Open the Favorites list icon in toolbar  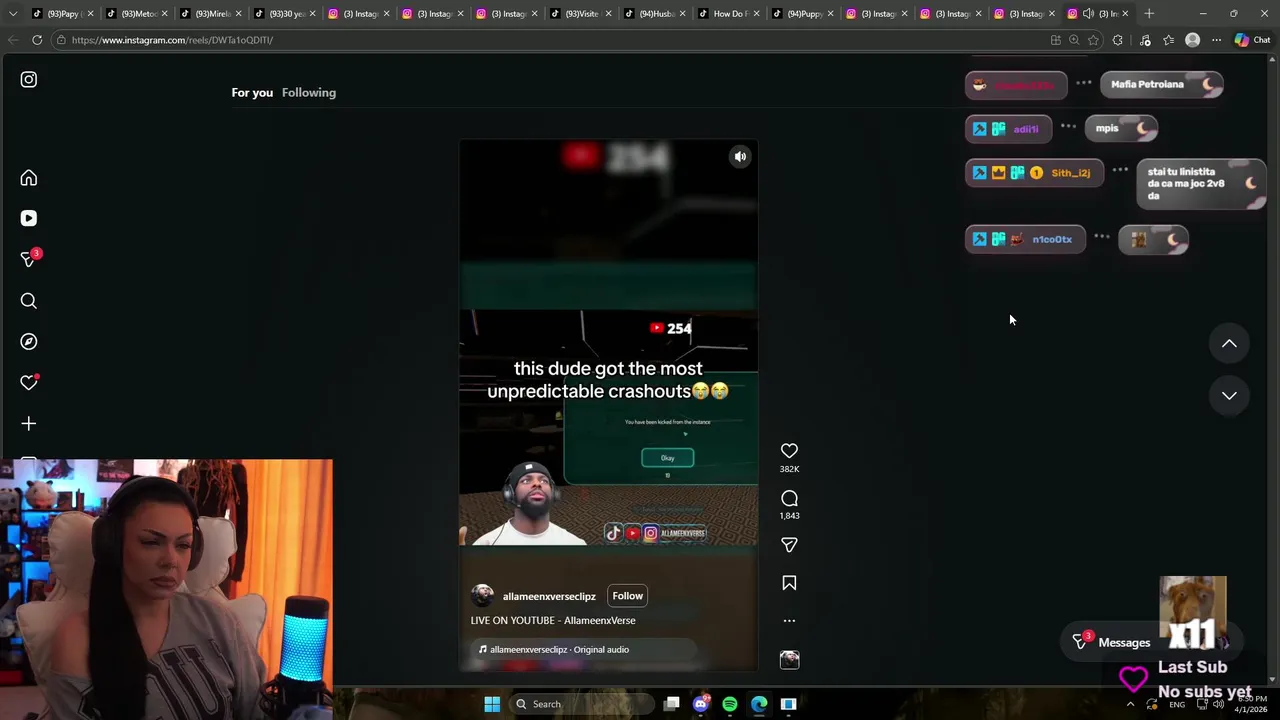pyautogui.click(x=1168, y=40)
